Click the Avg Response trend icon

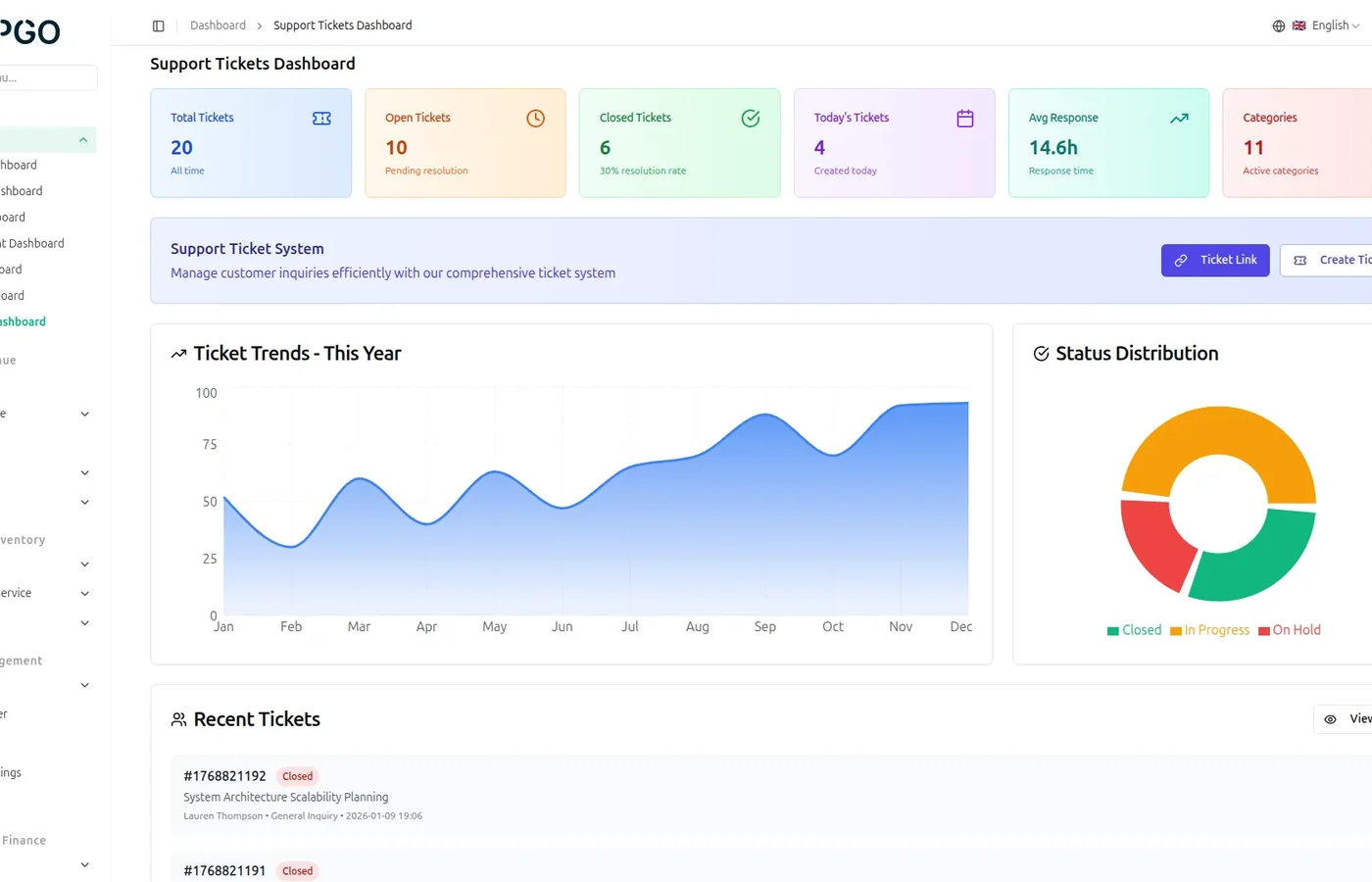coord(1179,119)
